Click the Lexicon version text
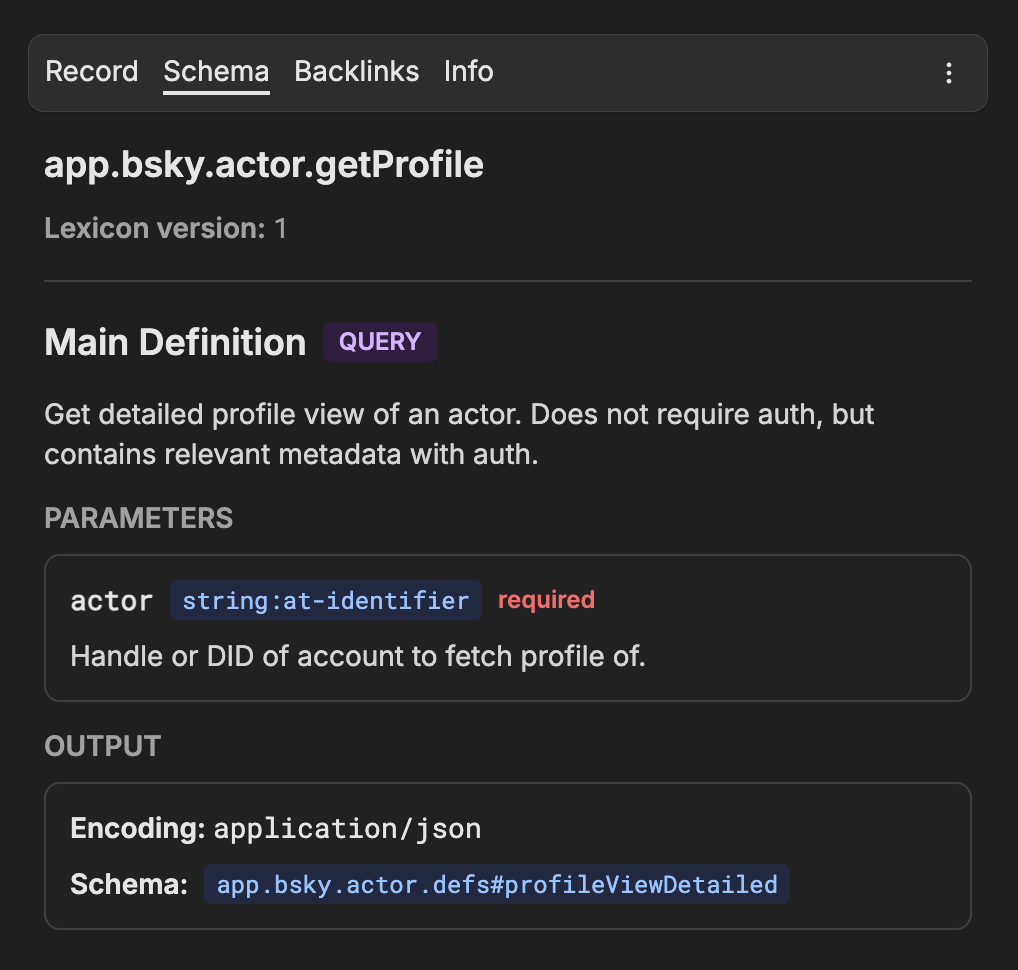Image resolution: width=1018 pixels, height=970 pixels. (165, 229)
